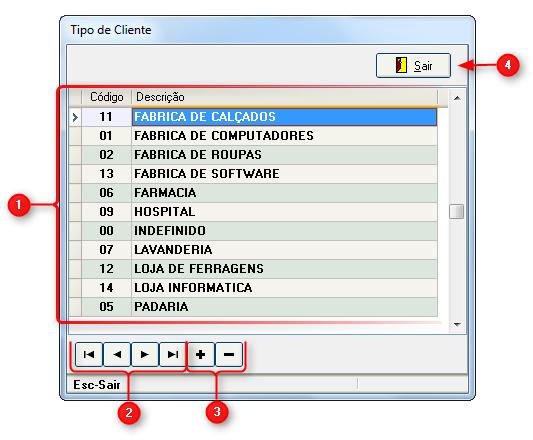Select the FABRICA DE SOFTWARE row
Viewport: 533px width, 440px height.
click(253, 174)
